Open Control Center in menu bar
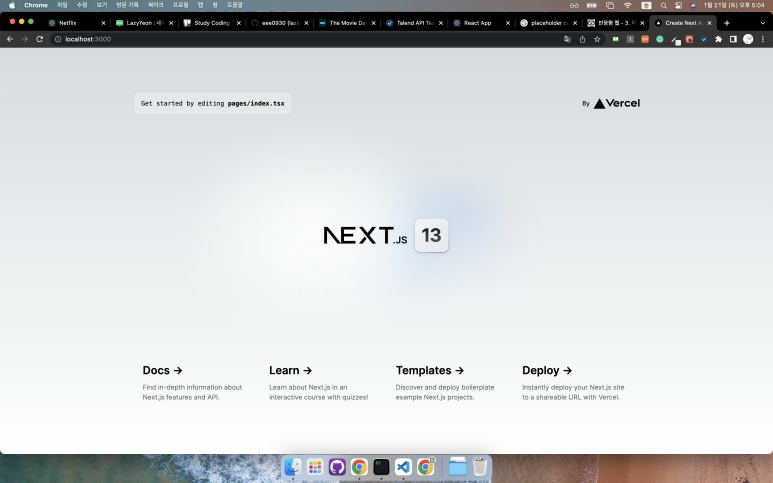This screenshot has width=773, height=483. pos(678,5)
